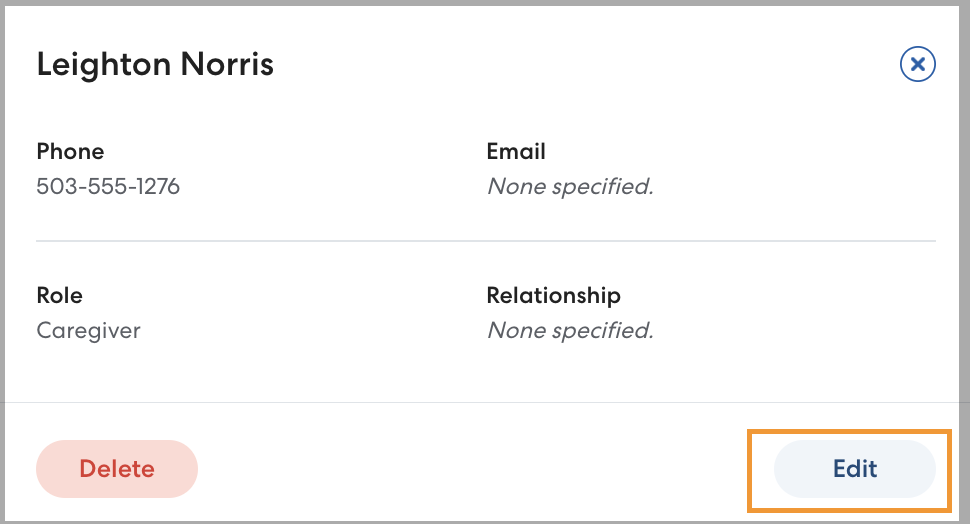
Task: Click the Edit button
Action: [855, 469]
